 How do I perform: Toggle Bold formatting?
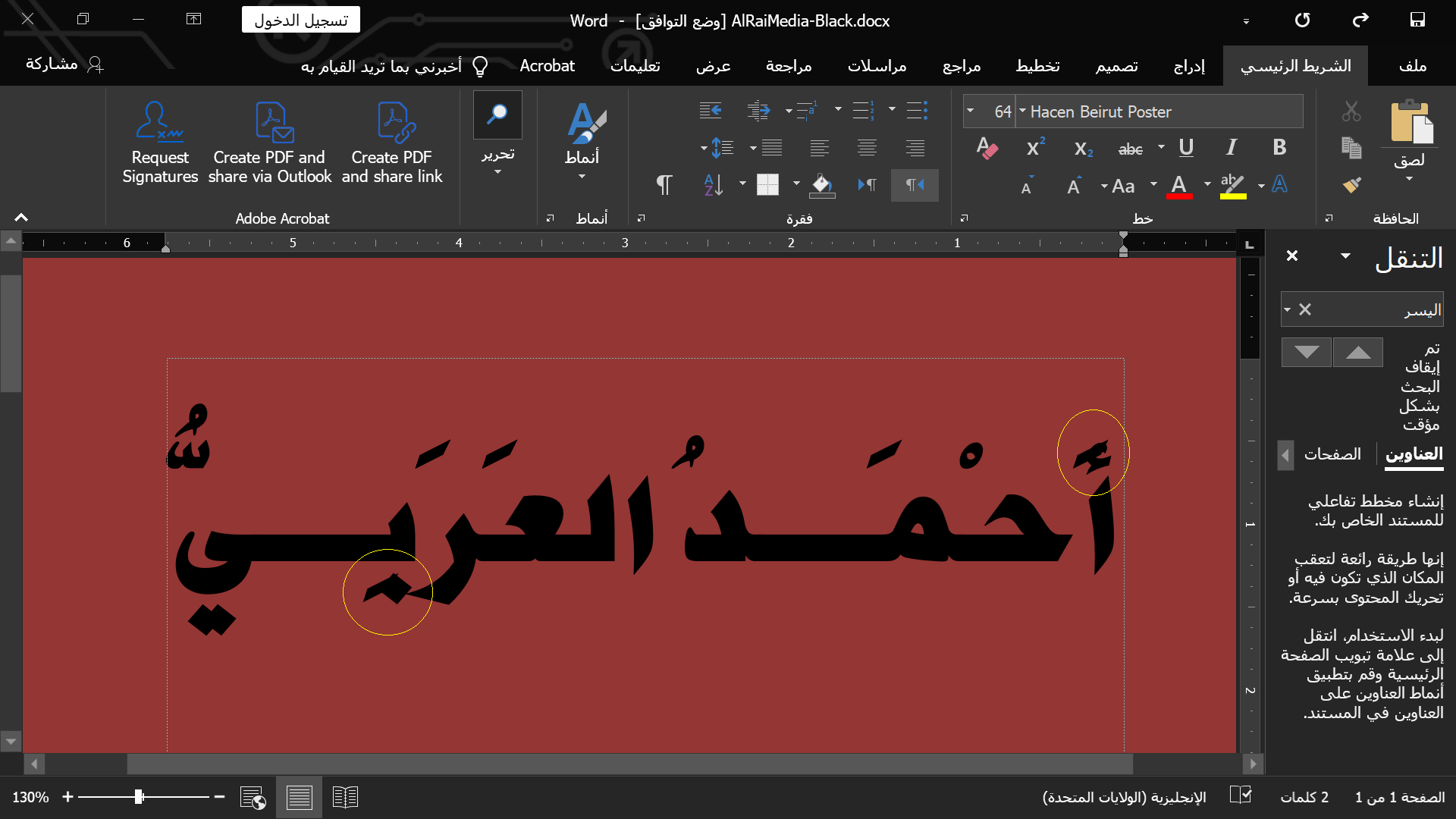pos(1279,148)
